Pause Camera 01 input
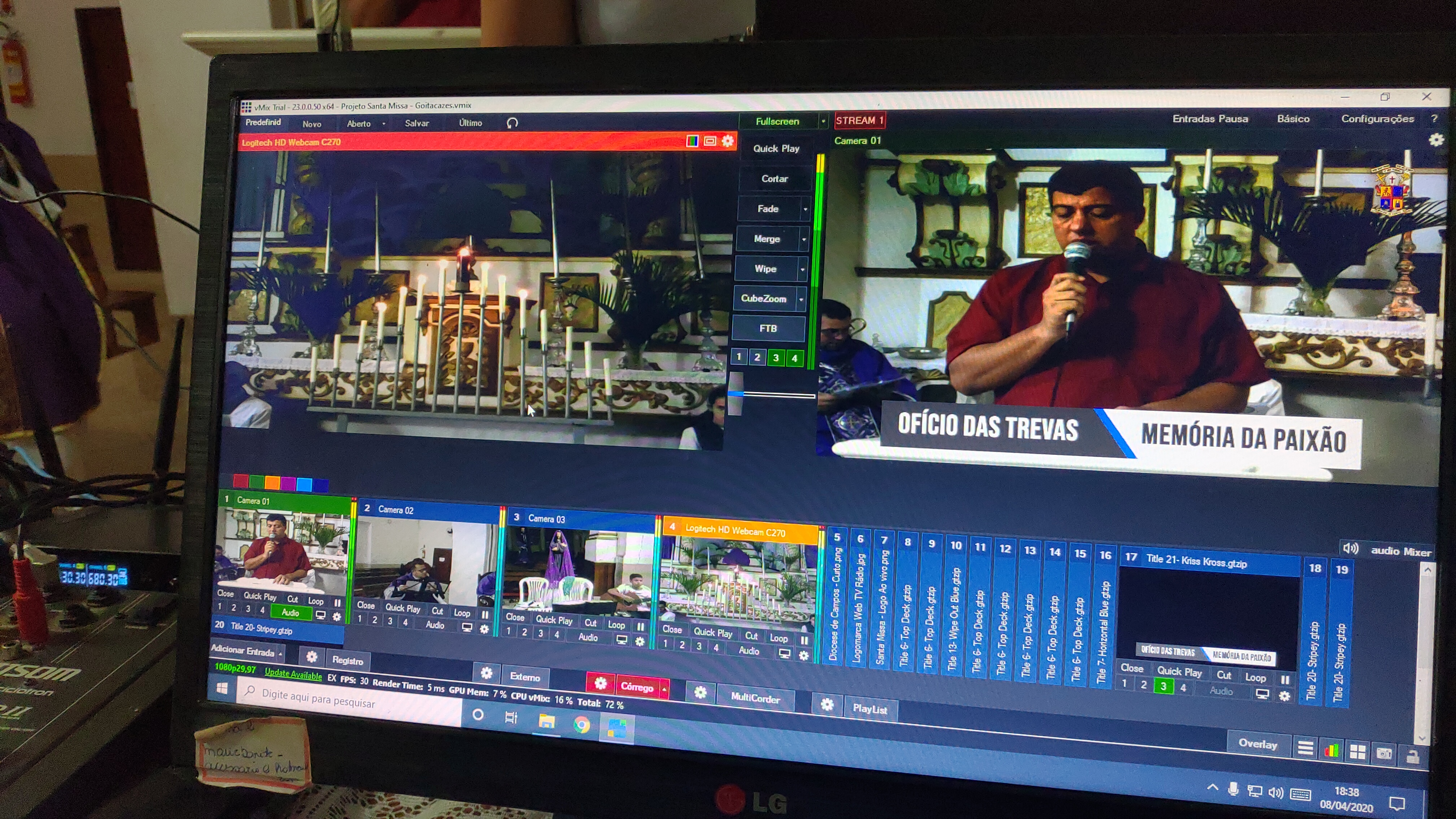 337,603
